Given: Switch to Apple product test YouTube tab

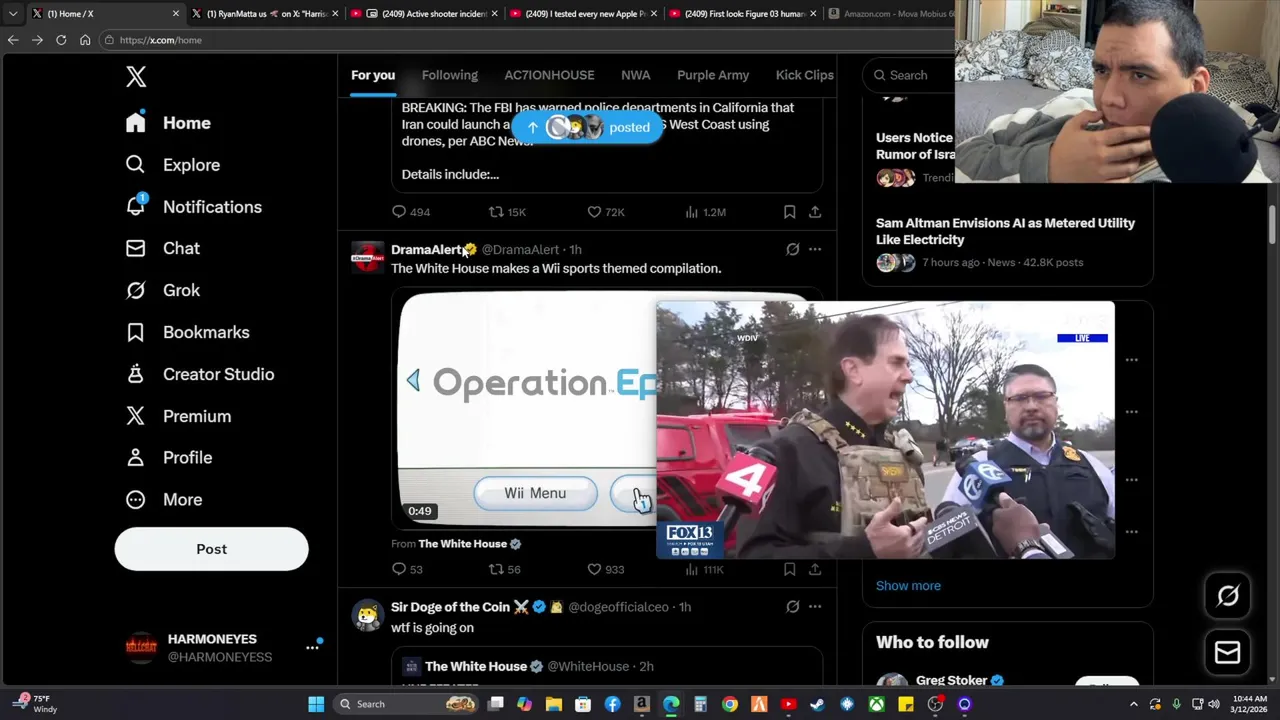Looking at the screenshot, I should (581, 14).
